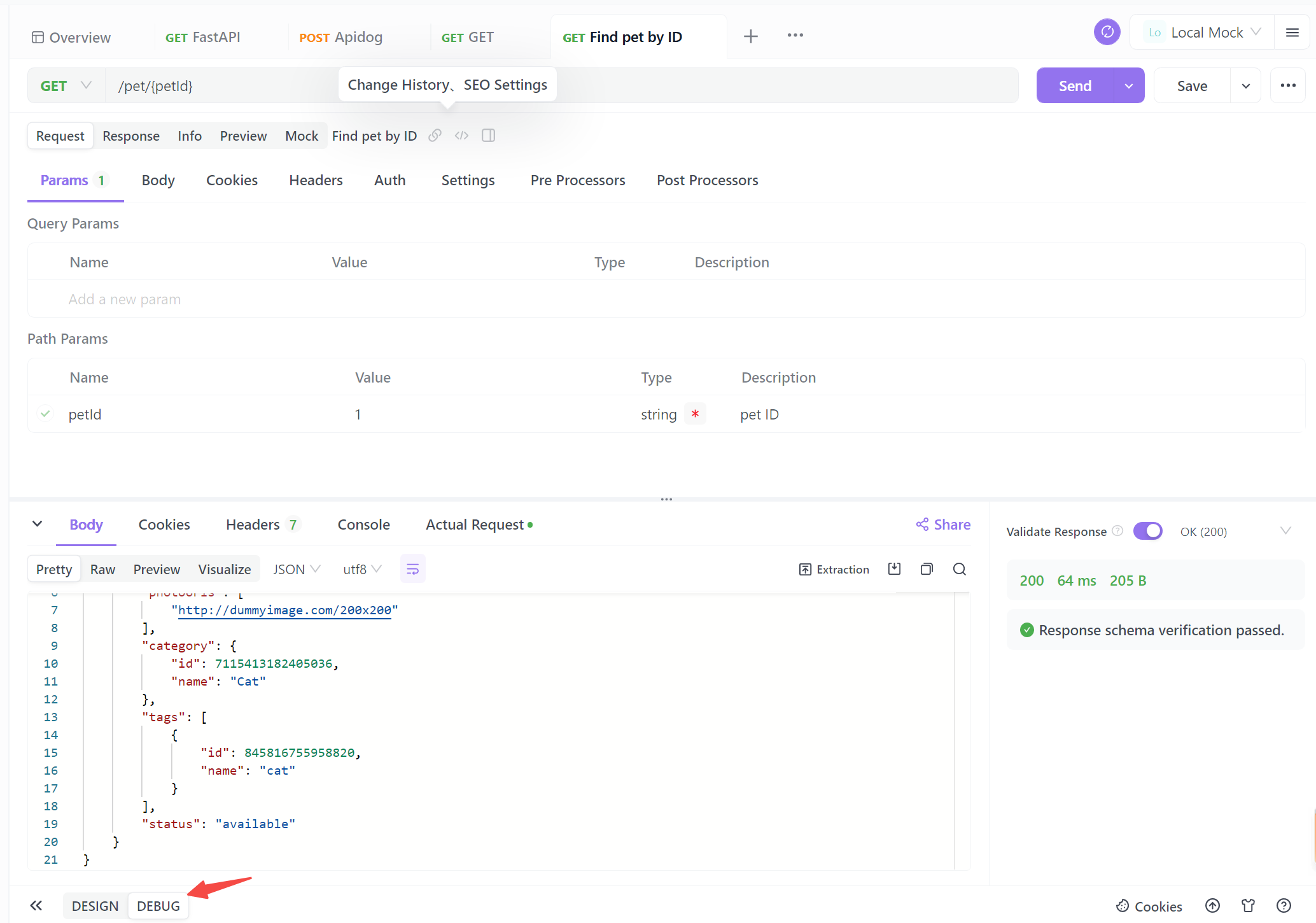This screenshot has width=1316, height=923.
Task: Switch to the GET GET tab
Action: coord(468,38)
